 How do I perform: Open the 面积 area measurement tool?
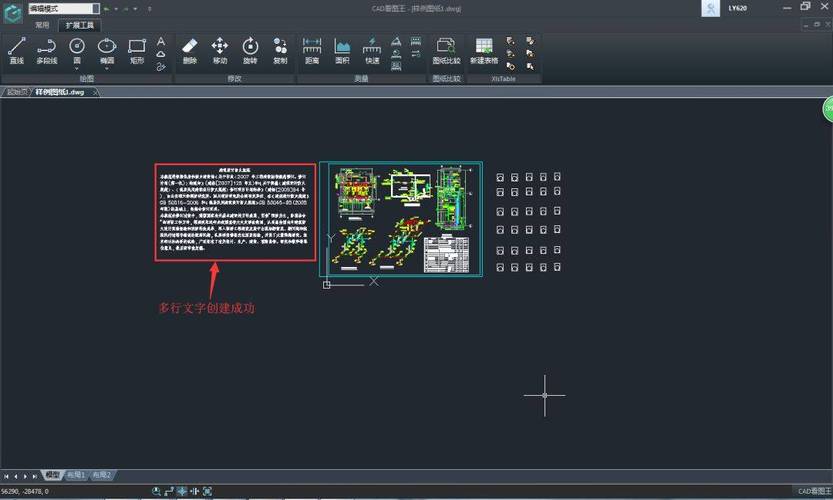342,50
